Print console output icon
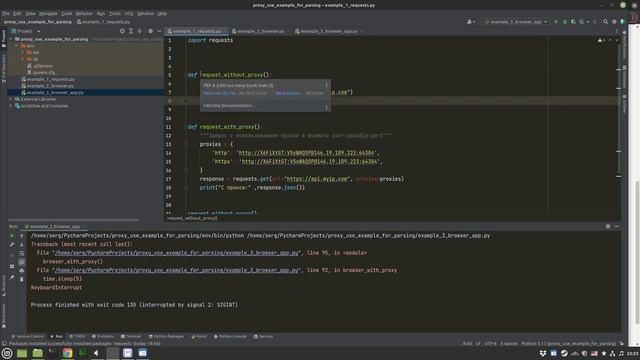The image size is (640, 360). click(x=22, y=270)
